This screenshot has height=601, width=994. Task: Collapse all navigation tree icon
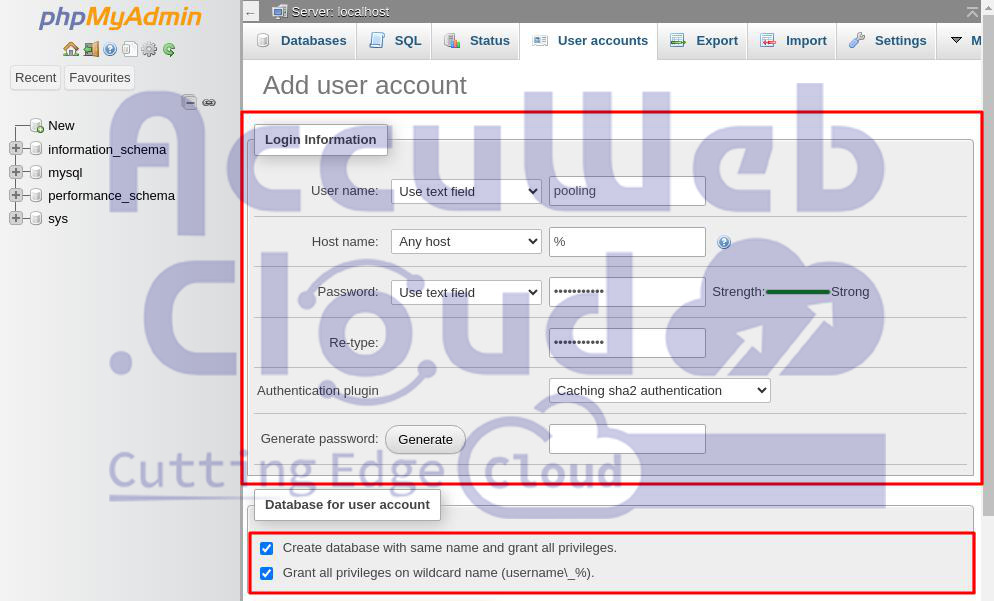(x=189, y=102)
